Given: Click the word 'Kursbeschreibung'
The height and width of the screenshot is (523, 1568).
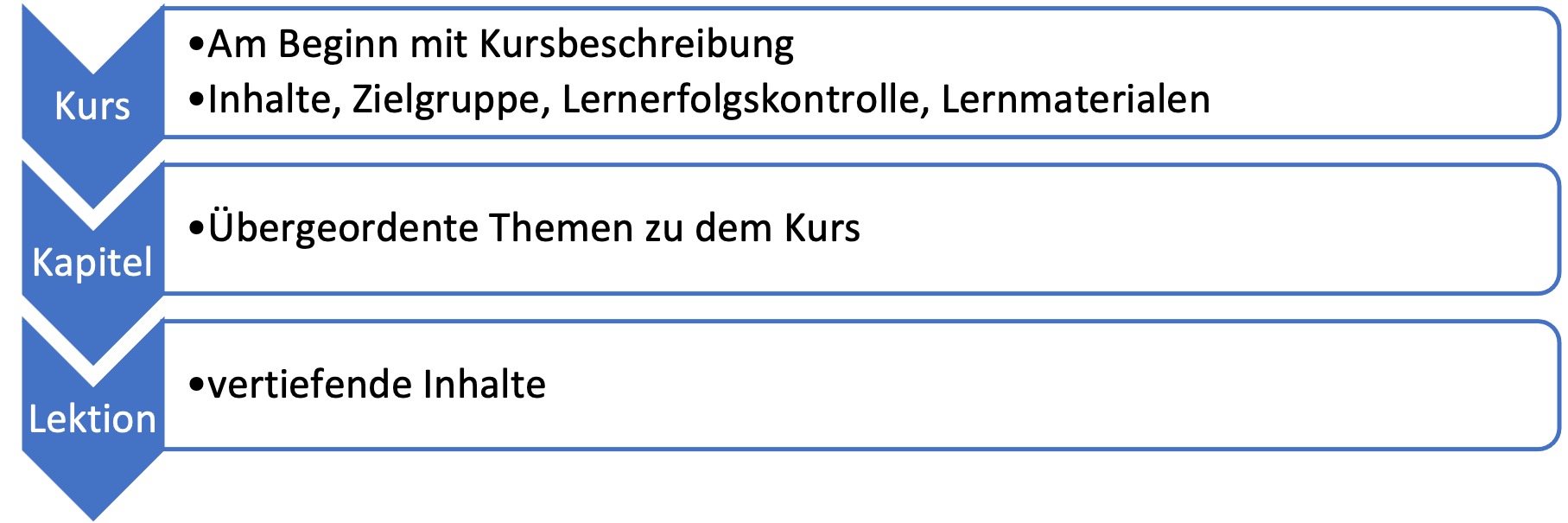Looking at the screenshot, I should (x=637, y=44).
